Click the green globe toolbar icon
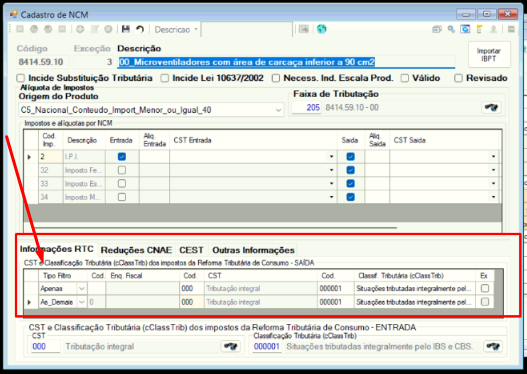This screenshot has height=374, width=527. [321, 29]
